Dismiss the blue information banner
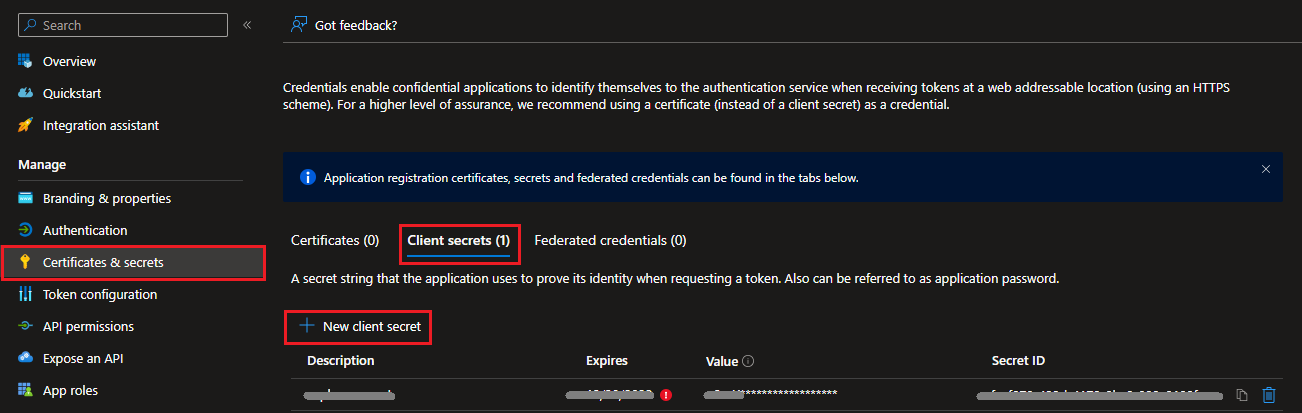 tap(1265, 169)
